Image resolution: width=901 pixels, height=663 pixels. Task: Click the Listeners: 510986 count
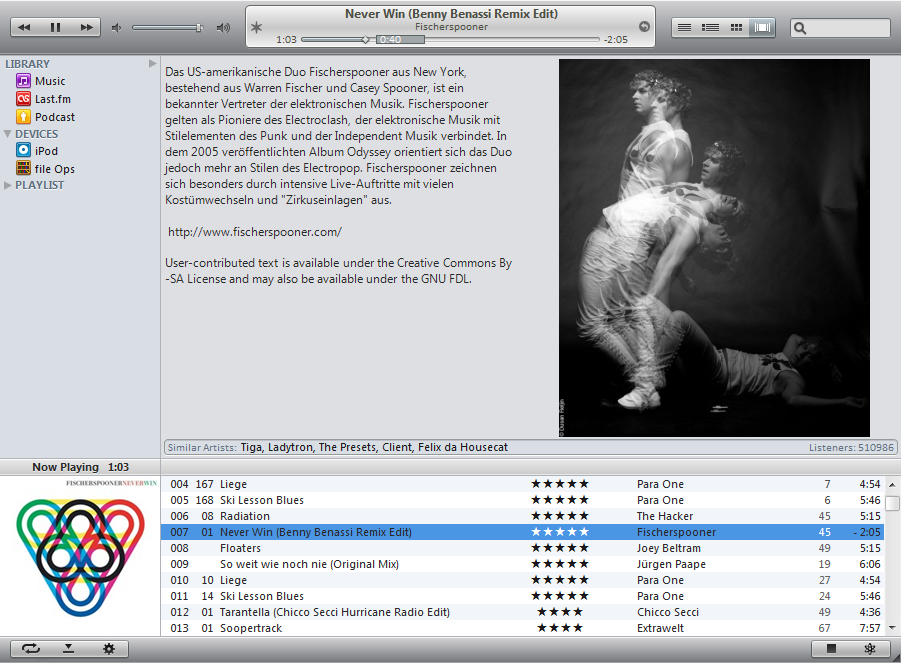tap(852, 447)
